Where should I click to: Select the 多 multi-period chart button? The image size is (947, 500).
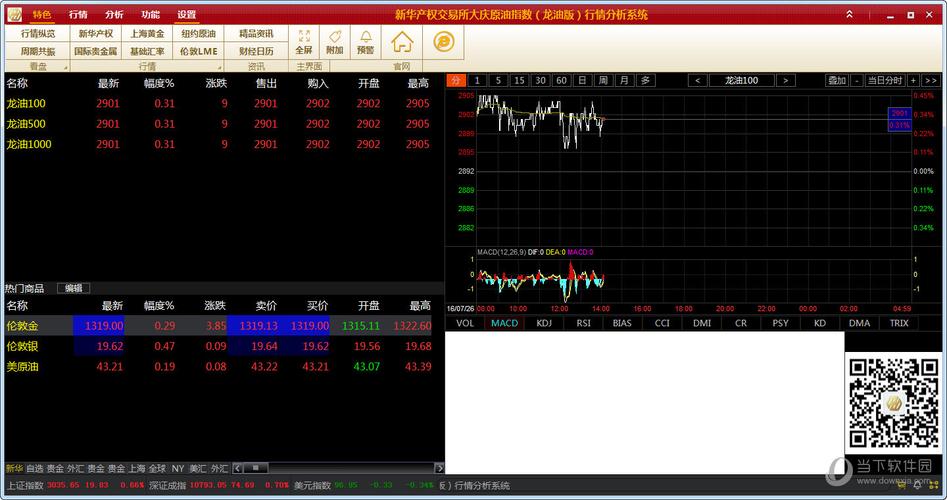click(646, 80)
